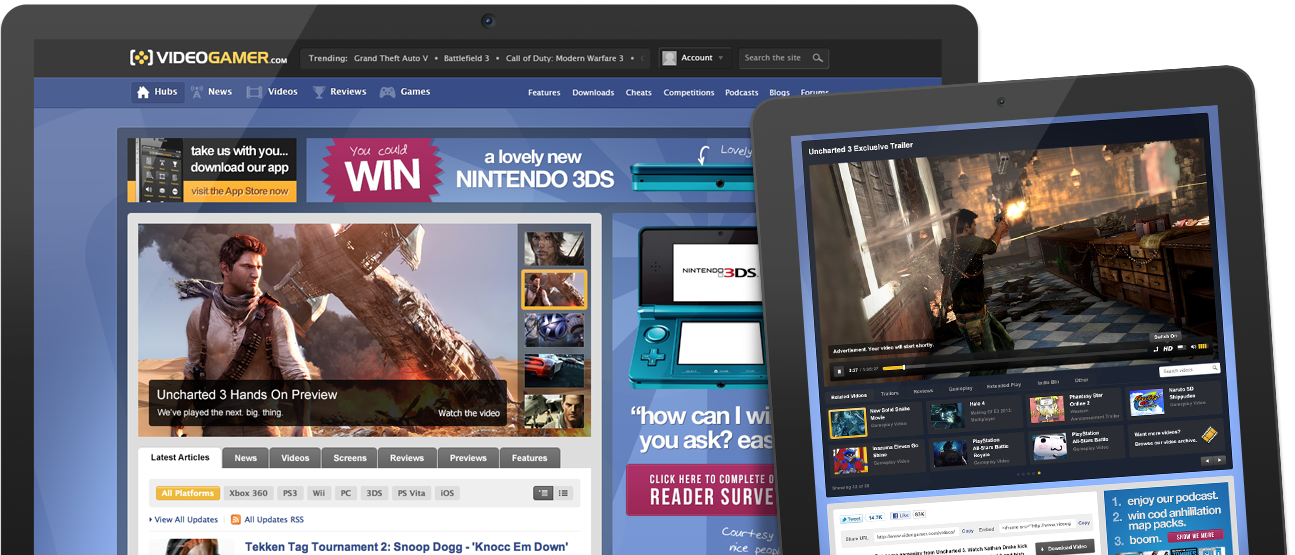This screenshot has width=1295, height=555.
Task: Open the Extended Play video tab
Action: (x=1004, y=385)
